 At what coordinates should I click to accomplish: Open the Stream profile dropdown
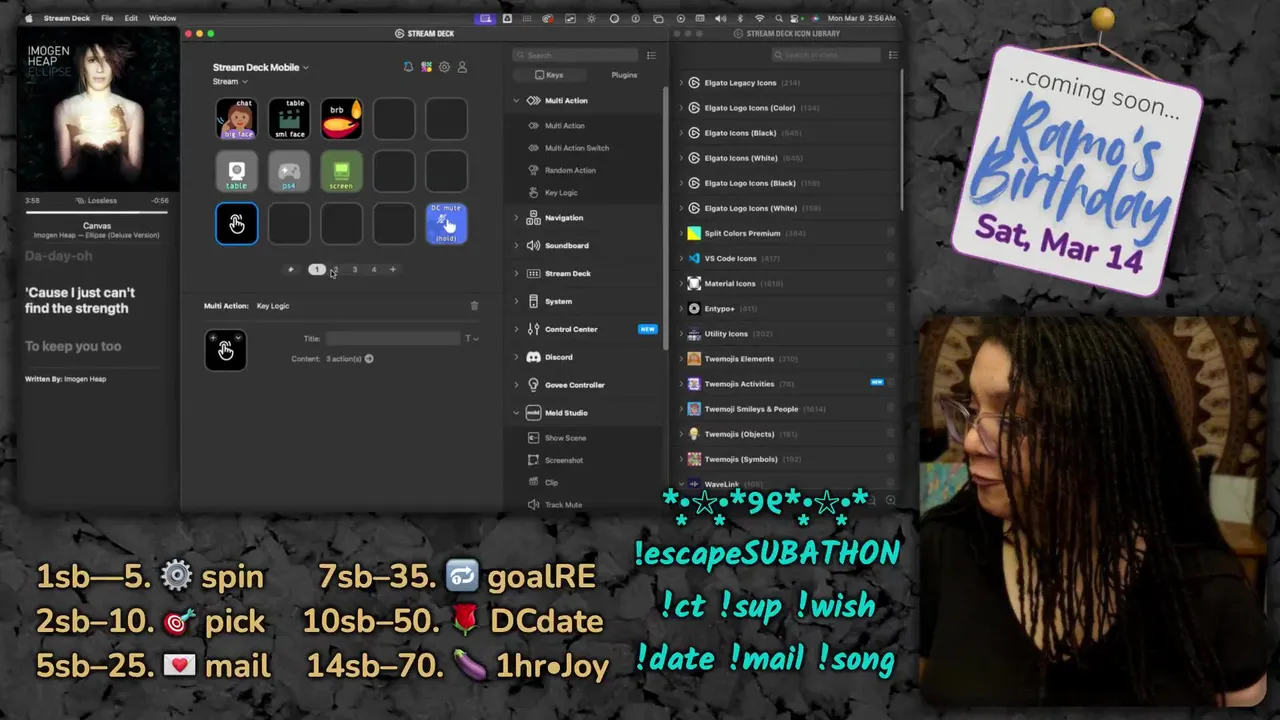(230, 82)
